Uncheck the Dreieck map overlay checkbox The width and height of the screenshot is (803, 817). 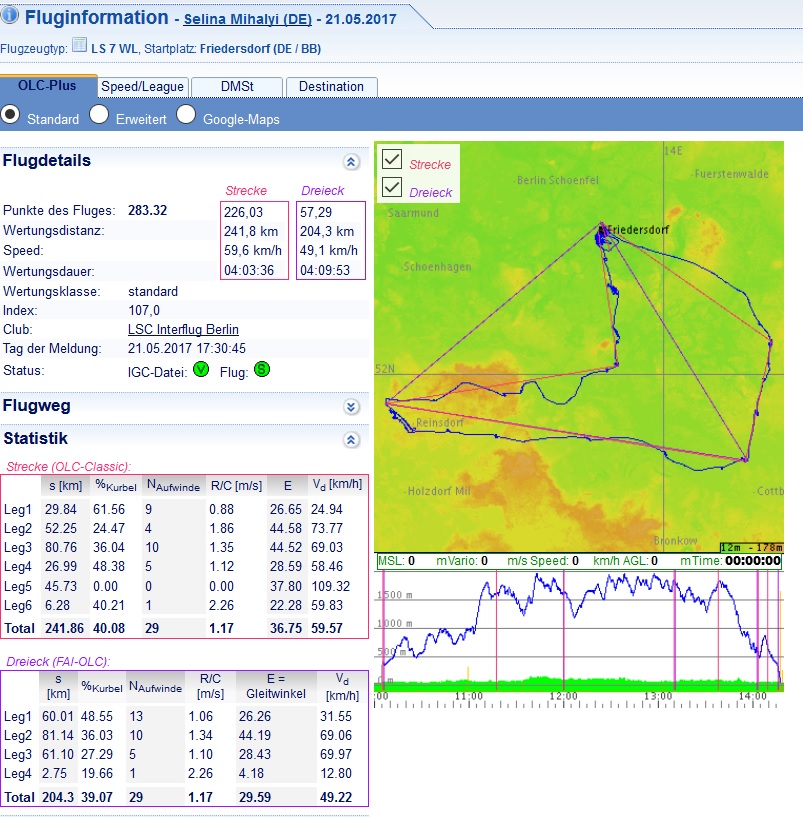(392, 188)
